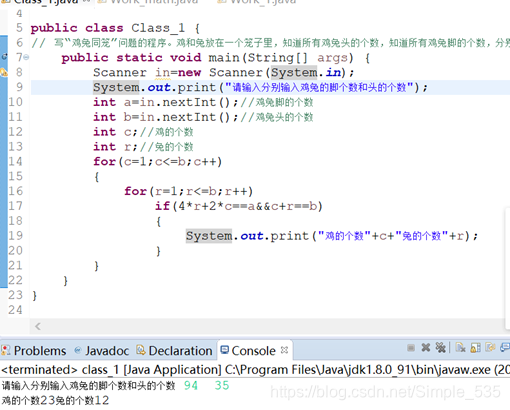Click the console output line ending in 12
The height and width of the screenshot is (410, 510).
point(55,400)
